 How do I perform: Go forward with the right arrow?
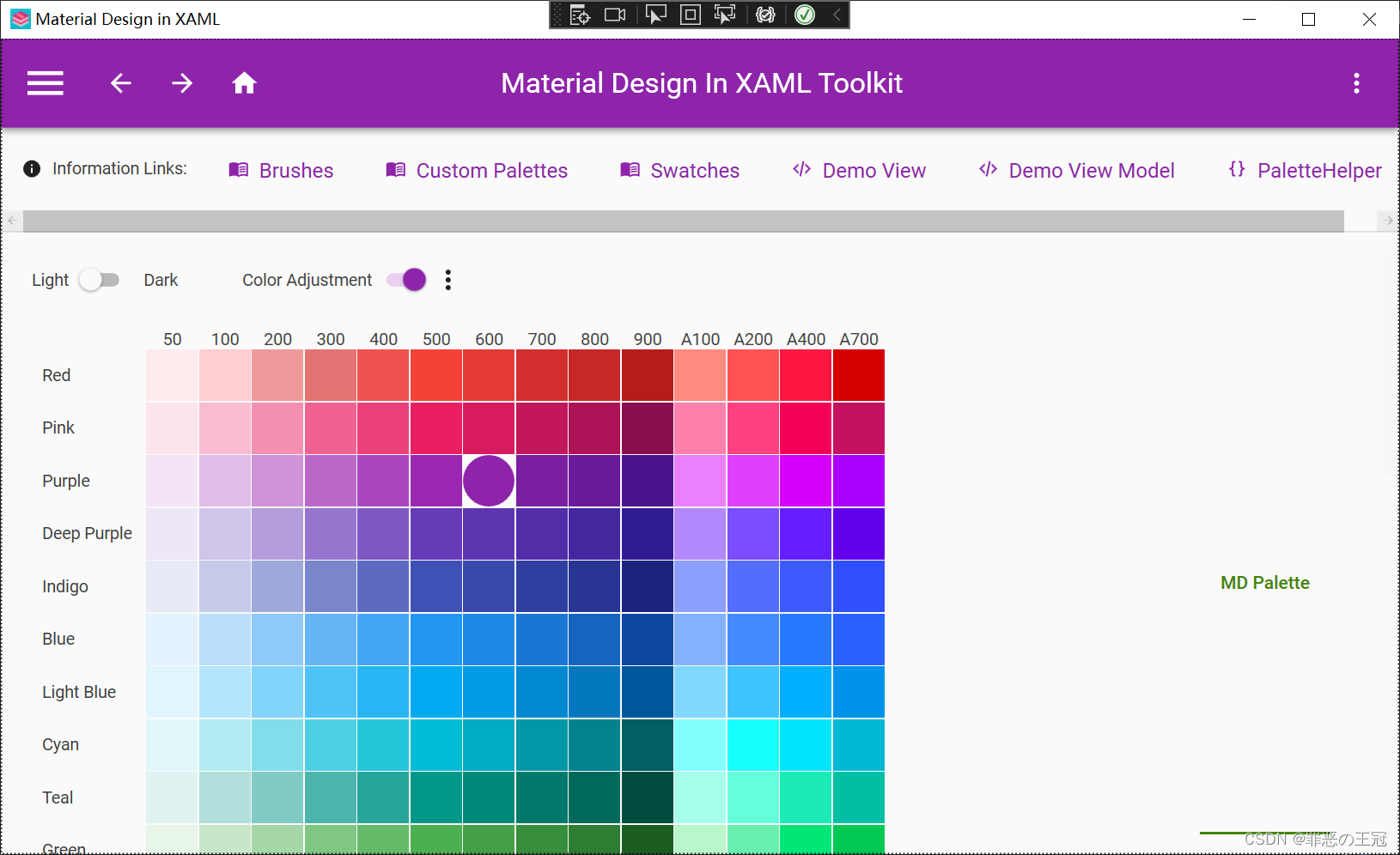tap(182, 83)
